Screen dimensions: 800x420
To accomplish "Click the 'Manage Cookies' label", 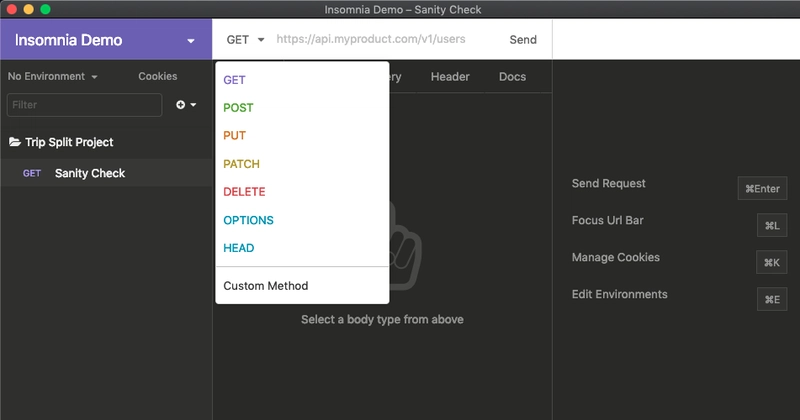I will coord(615,257).
